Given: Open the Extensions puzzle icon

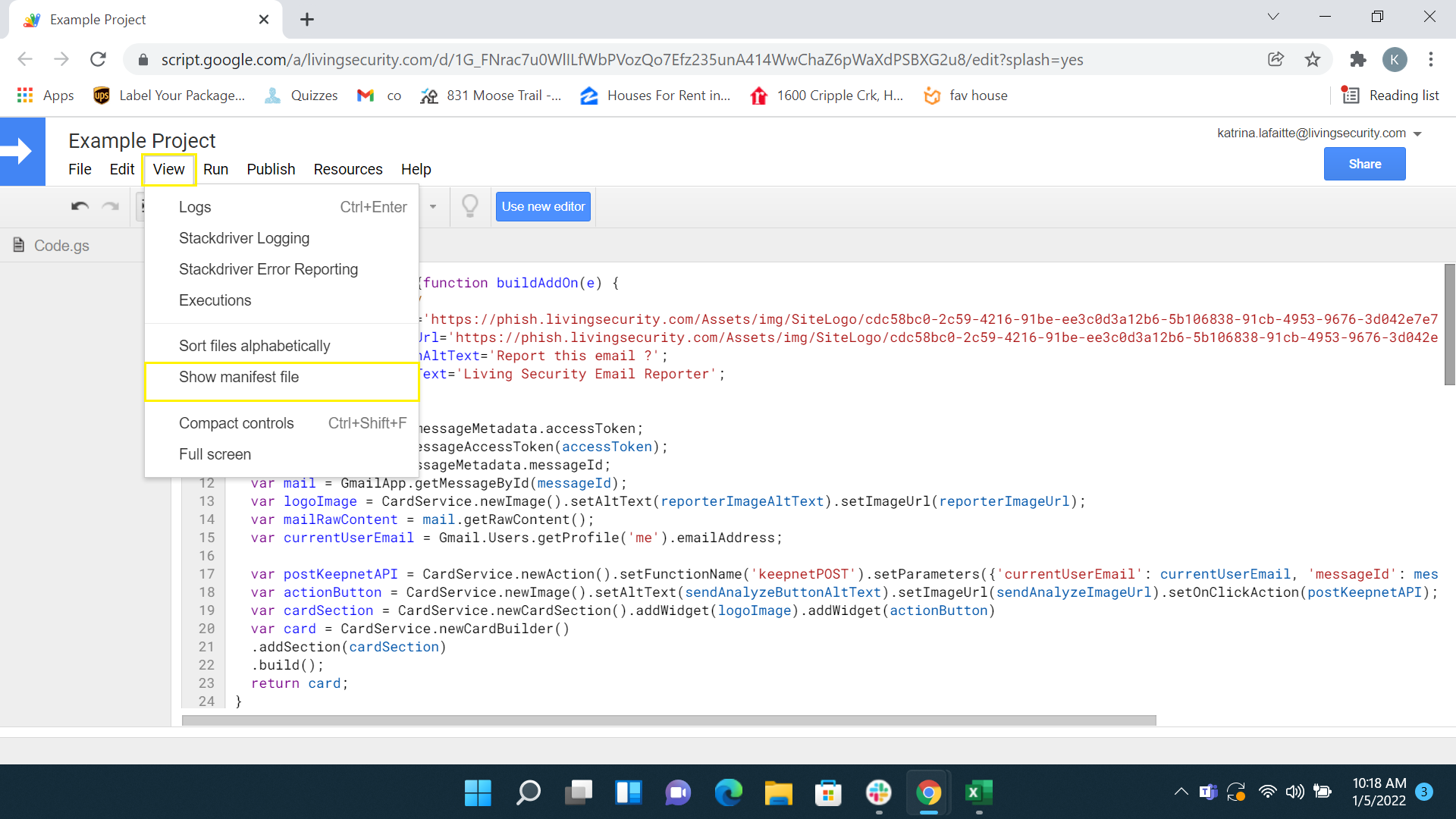Looking at the screenshot, I should click(x=1357, y=59).
